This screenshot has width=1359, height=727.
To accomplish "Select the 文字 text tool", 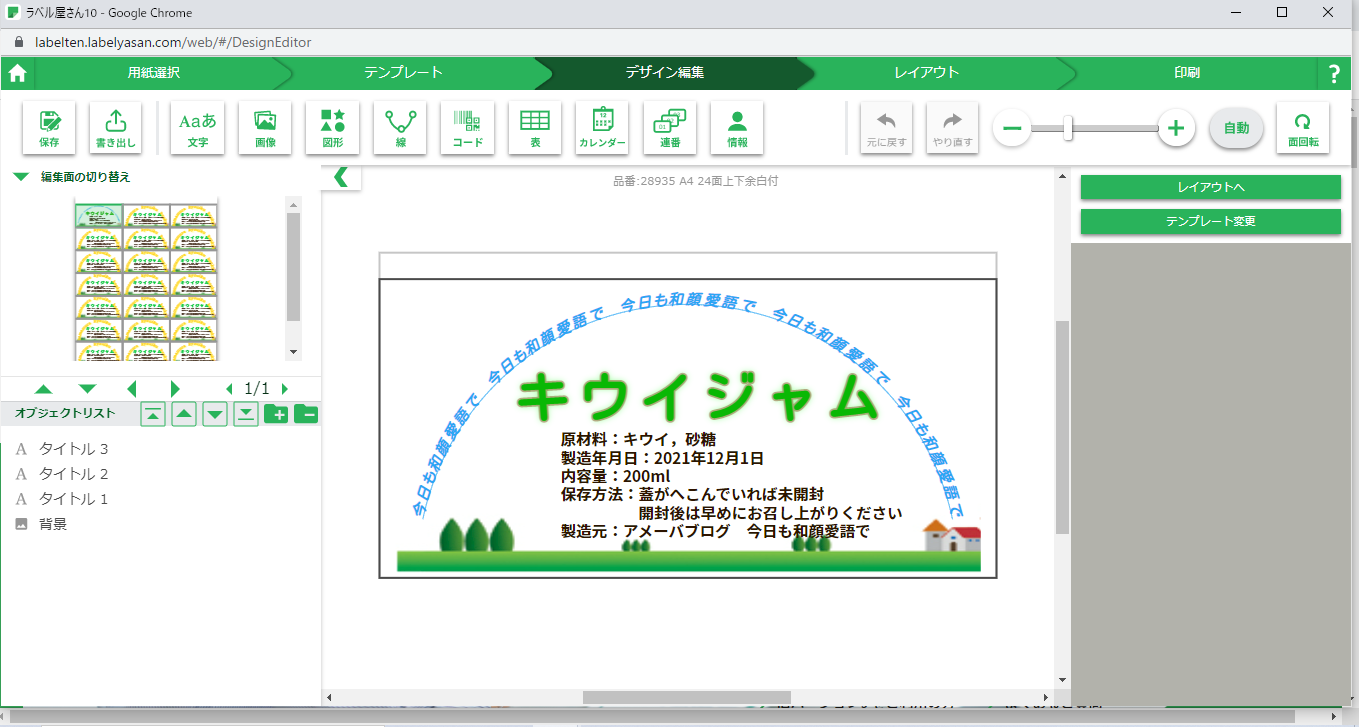I will click(x=197, y=128).
